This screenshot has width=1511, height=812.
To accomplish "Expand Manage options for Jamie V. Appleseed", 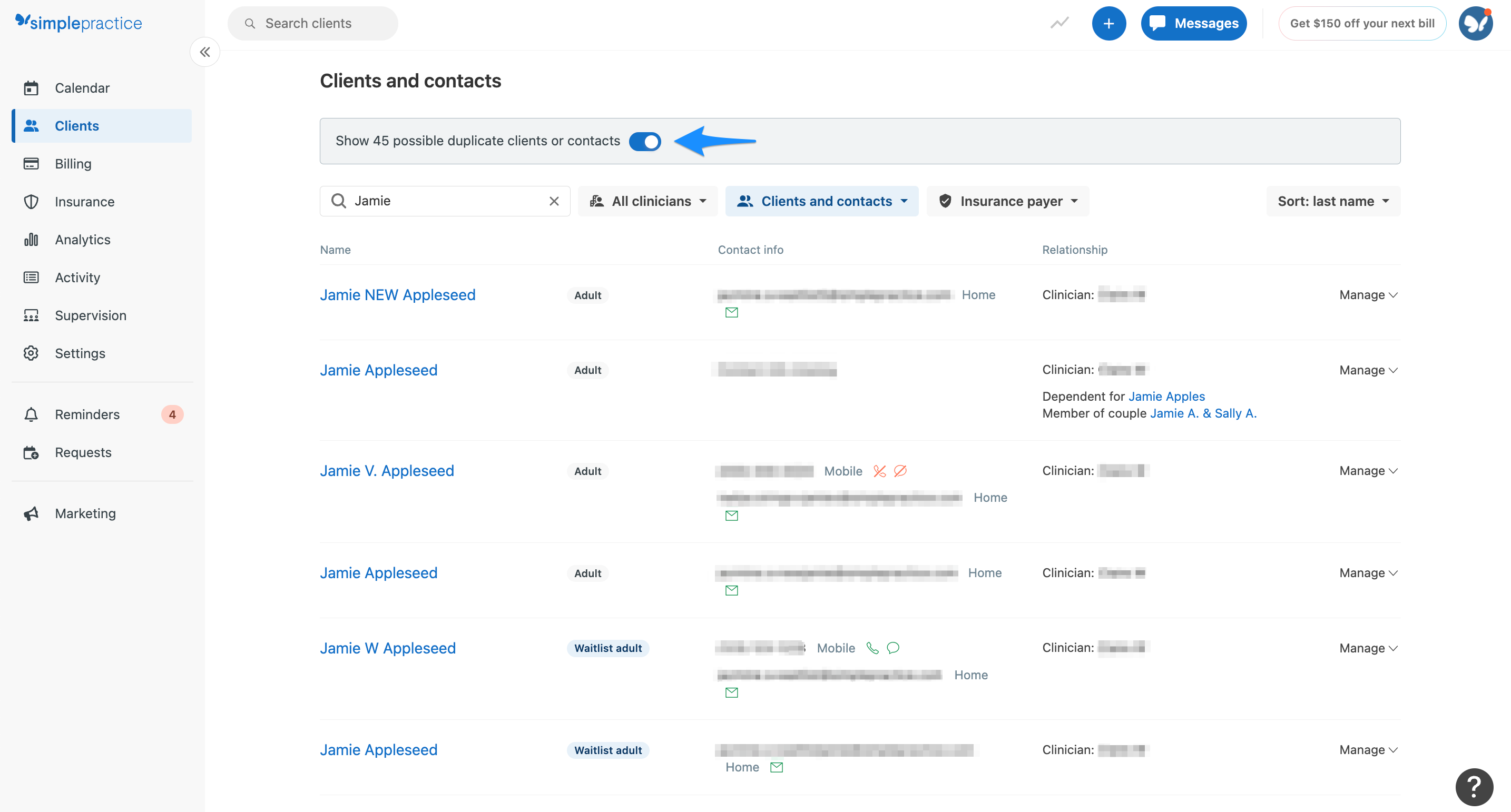I will (1368, 470).
